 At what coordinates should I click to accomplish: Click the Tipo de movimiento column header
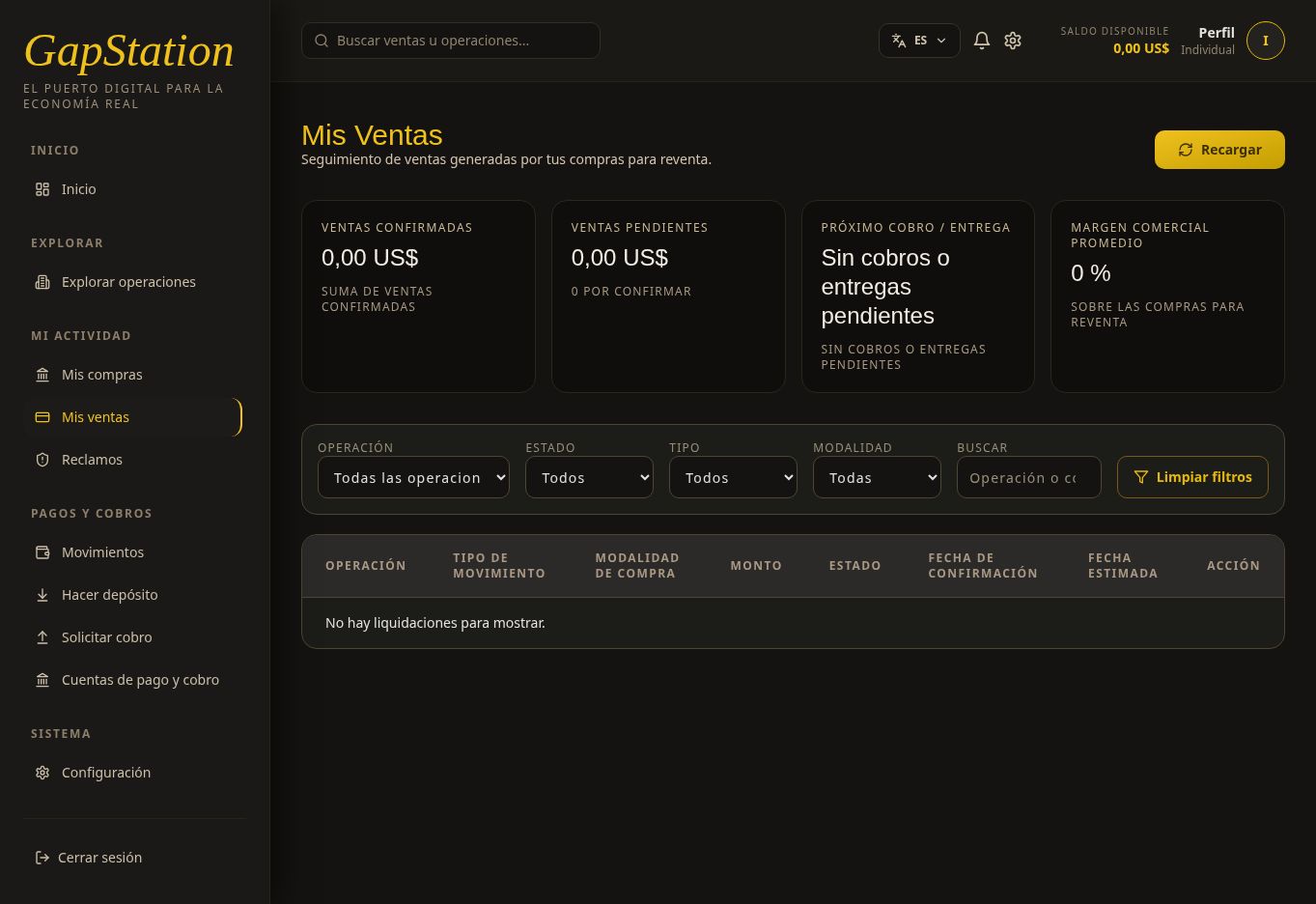click(499, 565)
